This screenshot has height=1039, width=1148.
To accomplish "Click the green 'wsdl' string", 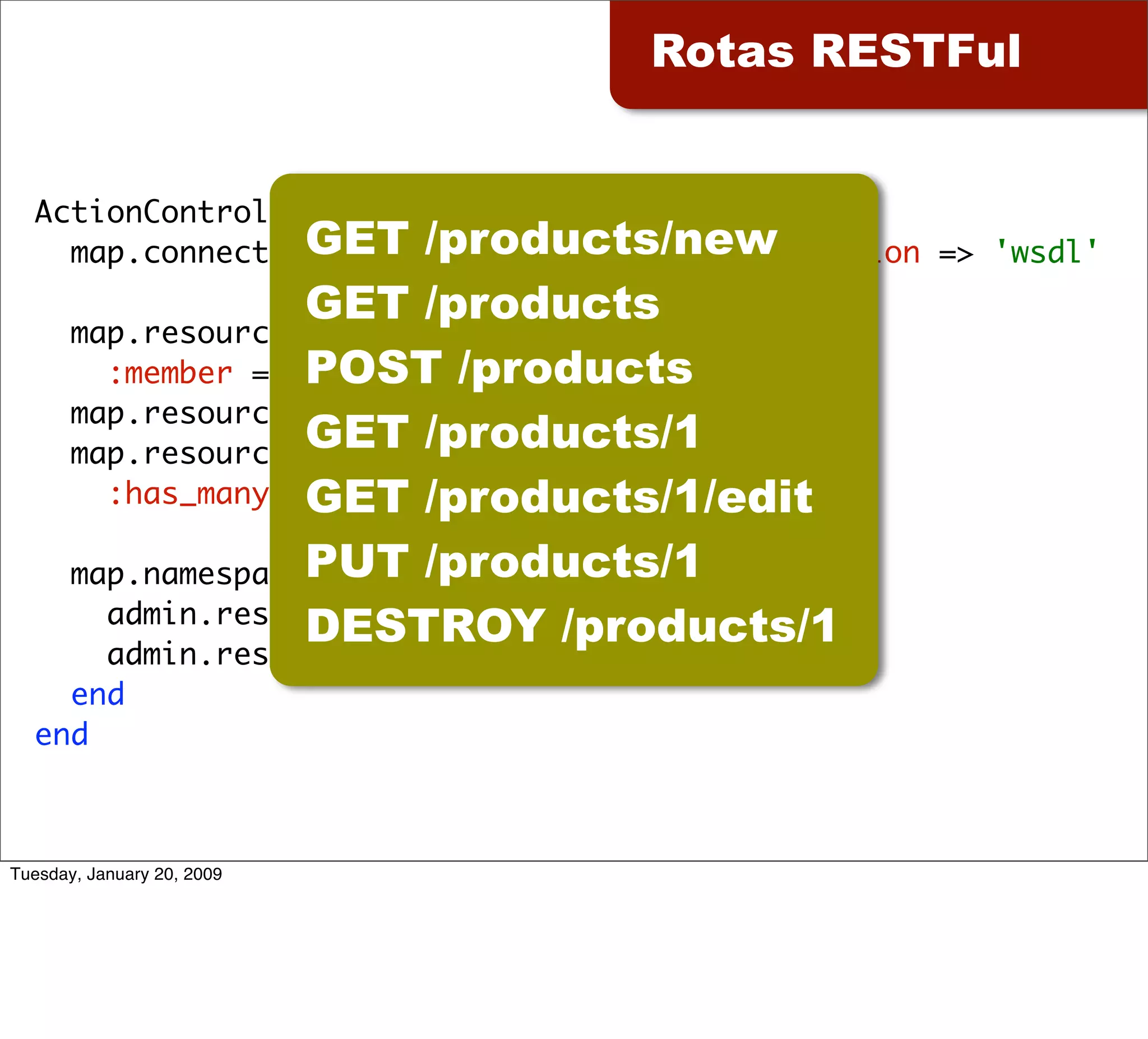I will click(1045, 252).
